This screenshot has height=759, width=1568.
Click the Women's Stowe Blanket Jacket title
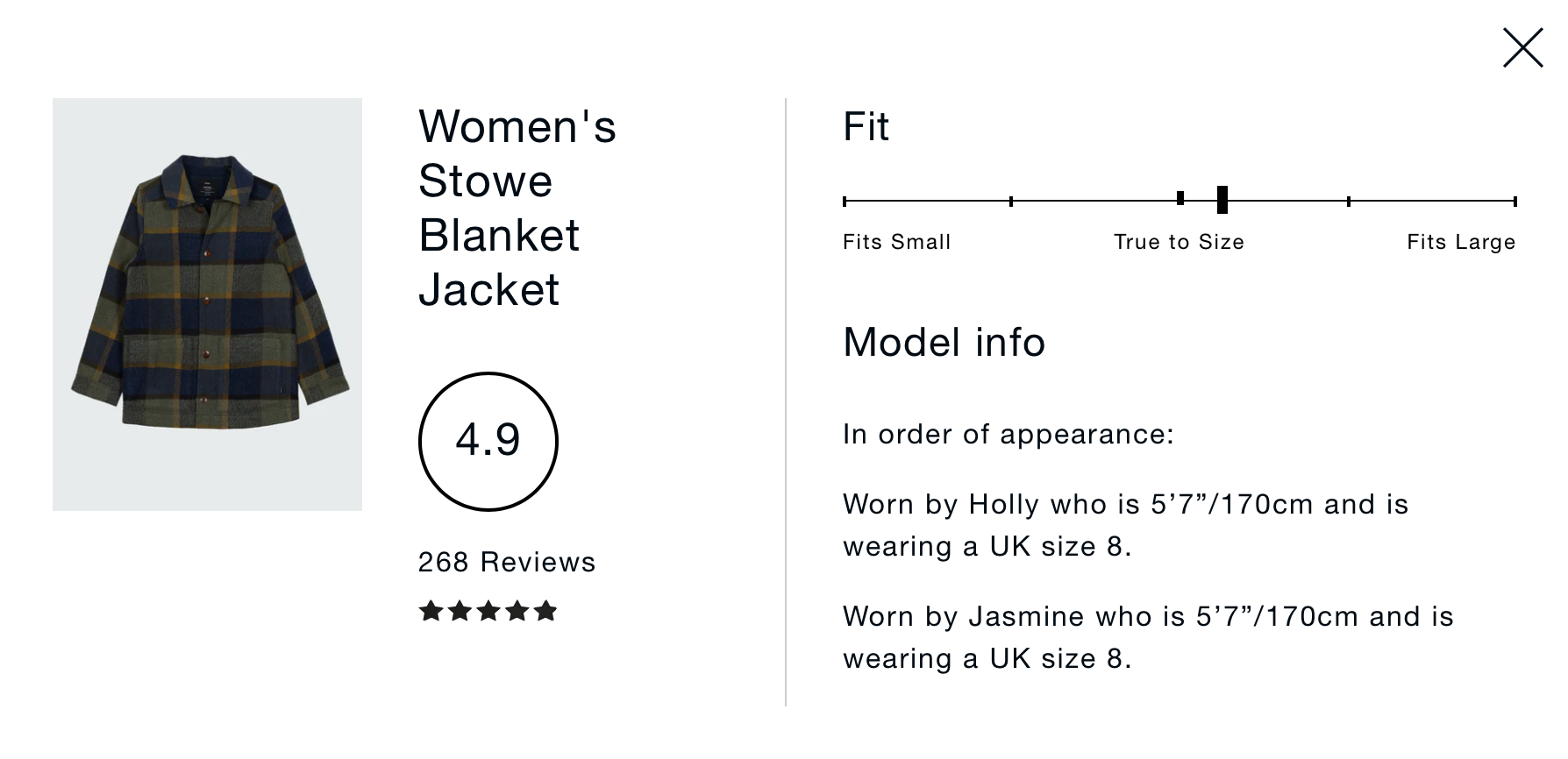point(517,208)
